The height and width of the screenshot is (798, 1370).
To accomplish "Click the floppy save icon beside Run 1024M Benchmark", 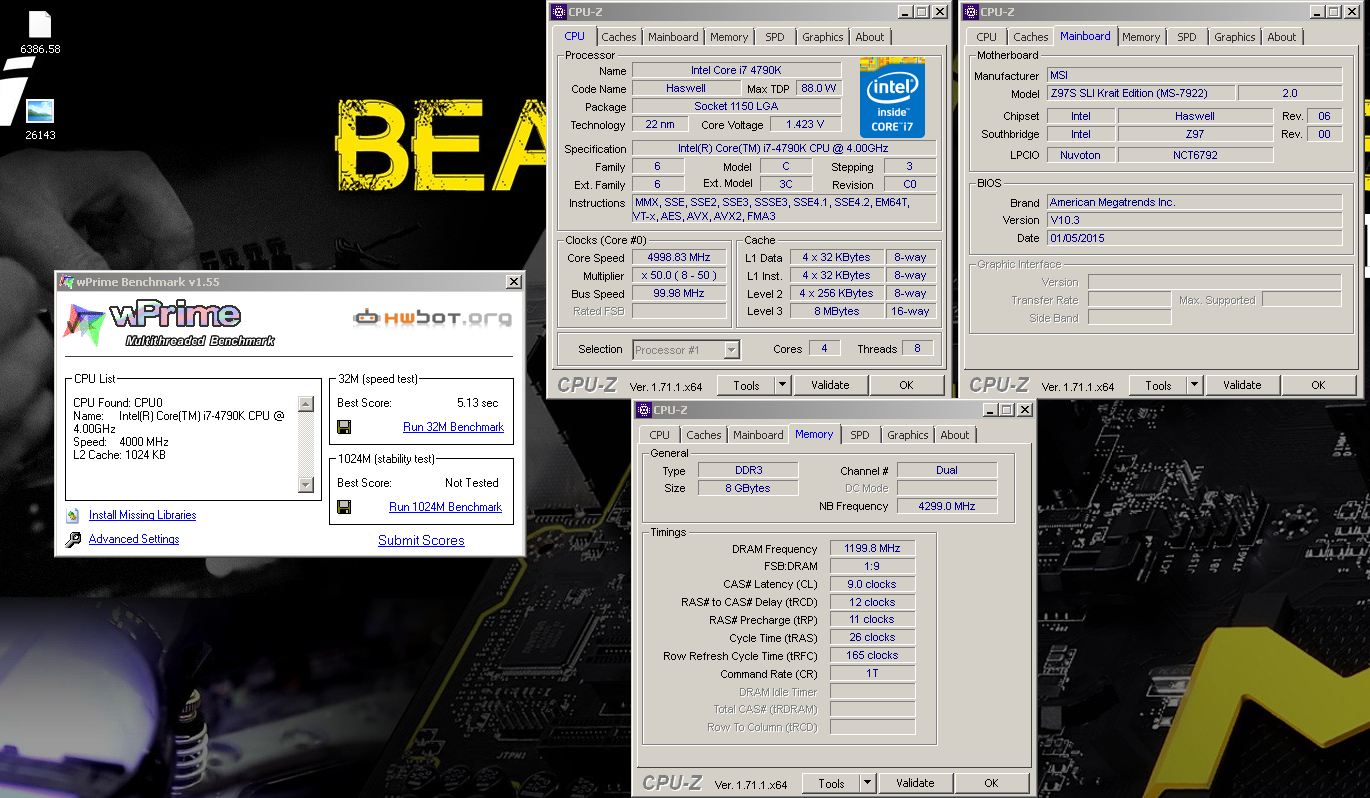I will 344,507.
